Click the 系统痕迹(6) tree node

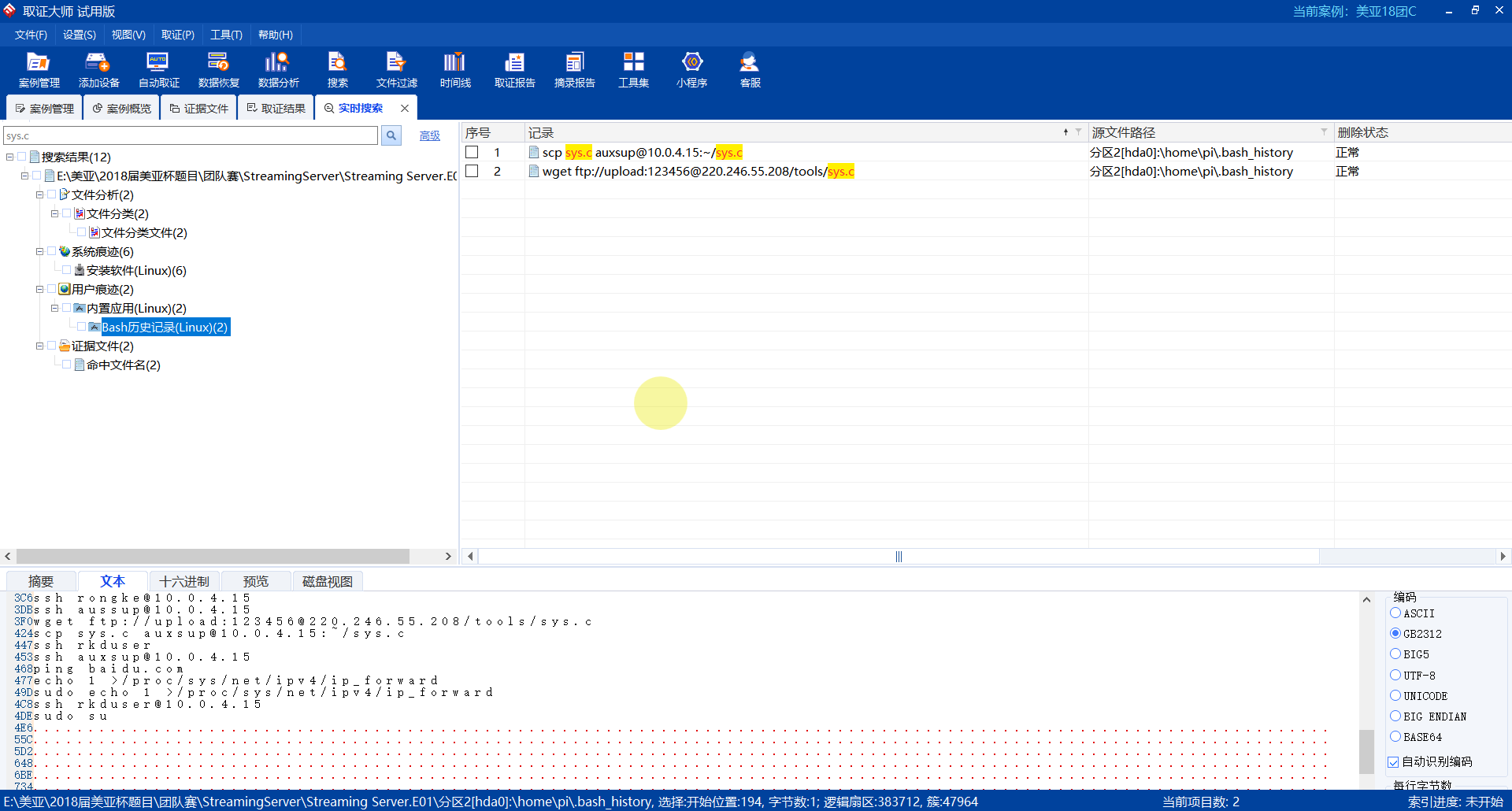pos(102,251)
